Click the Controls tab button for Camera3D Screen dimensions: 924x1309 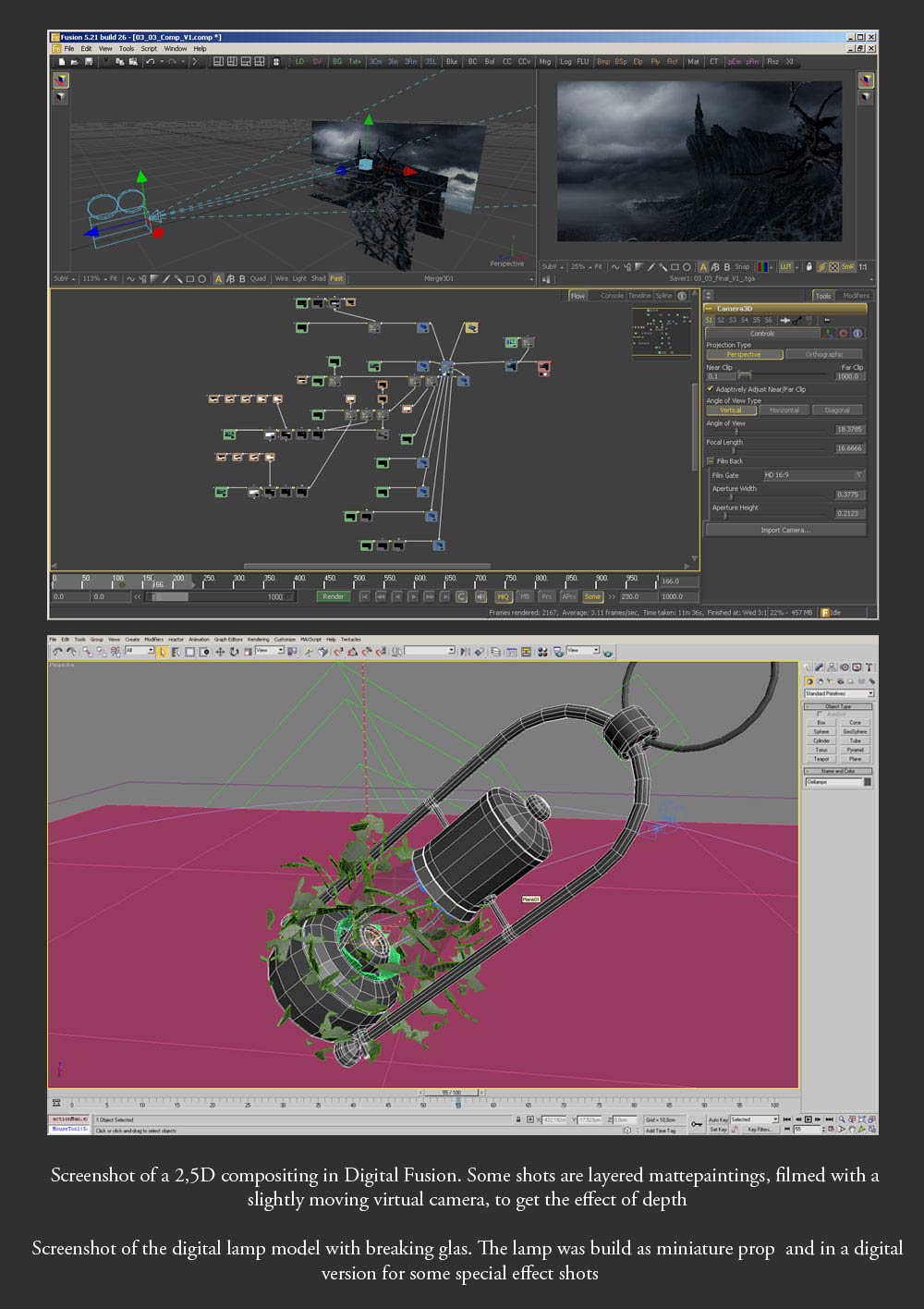click(x=762, y=333)
